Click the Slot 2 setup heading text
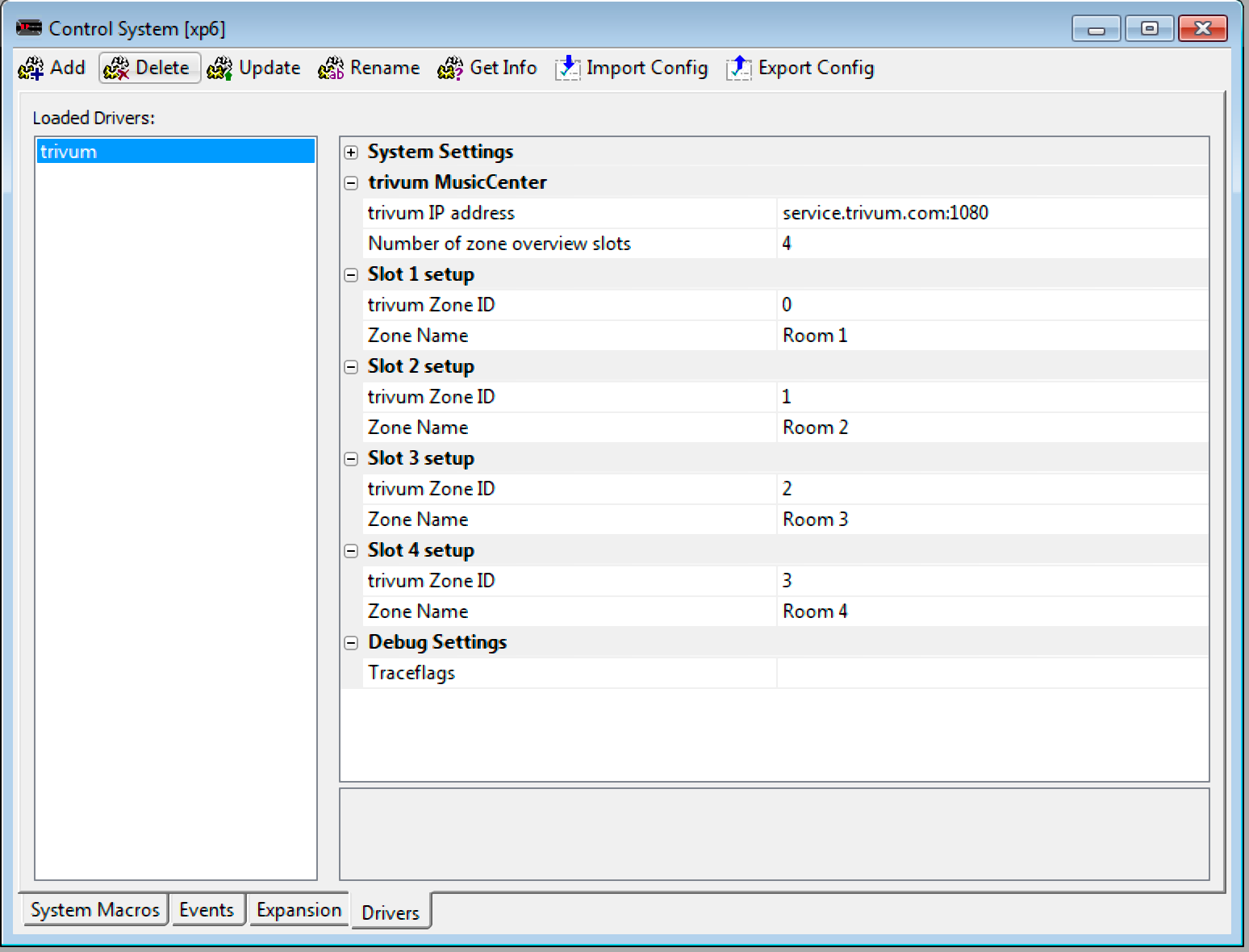Viewport: 1249px width, 952px height. 421,366
